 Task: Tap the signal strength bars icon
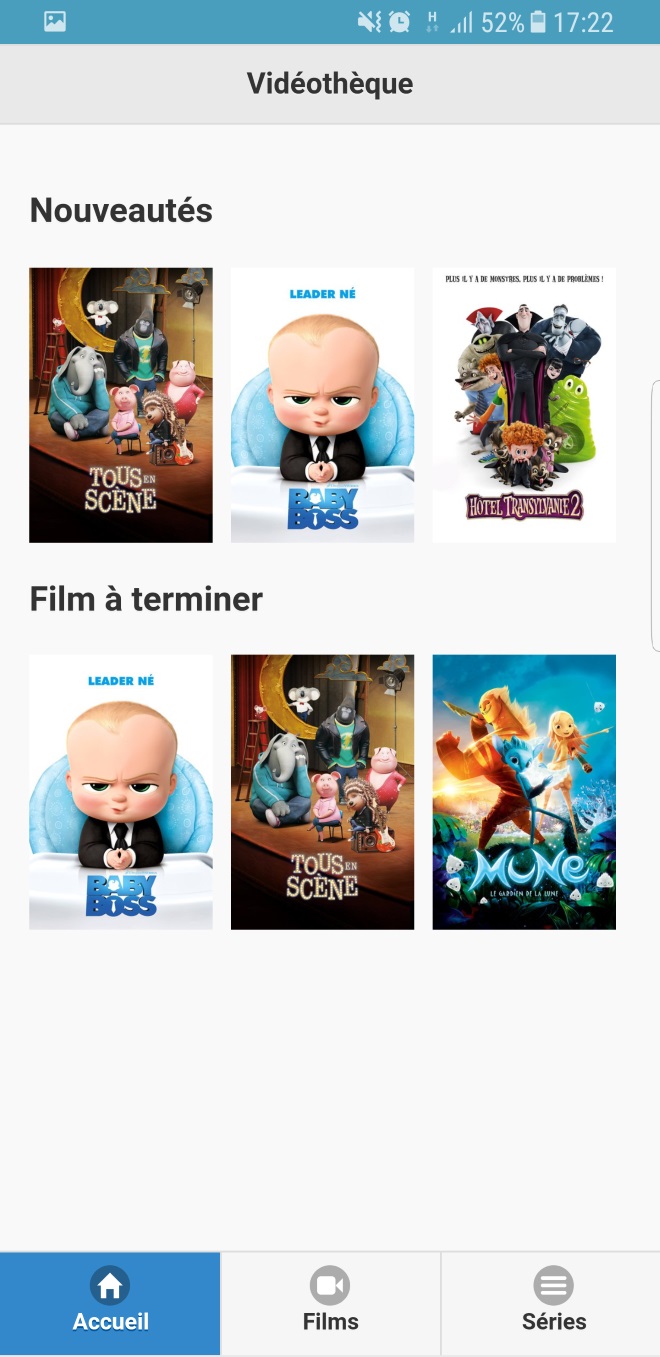click(x=461, y=22)
